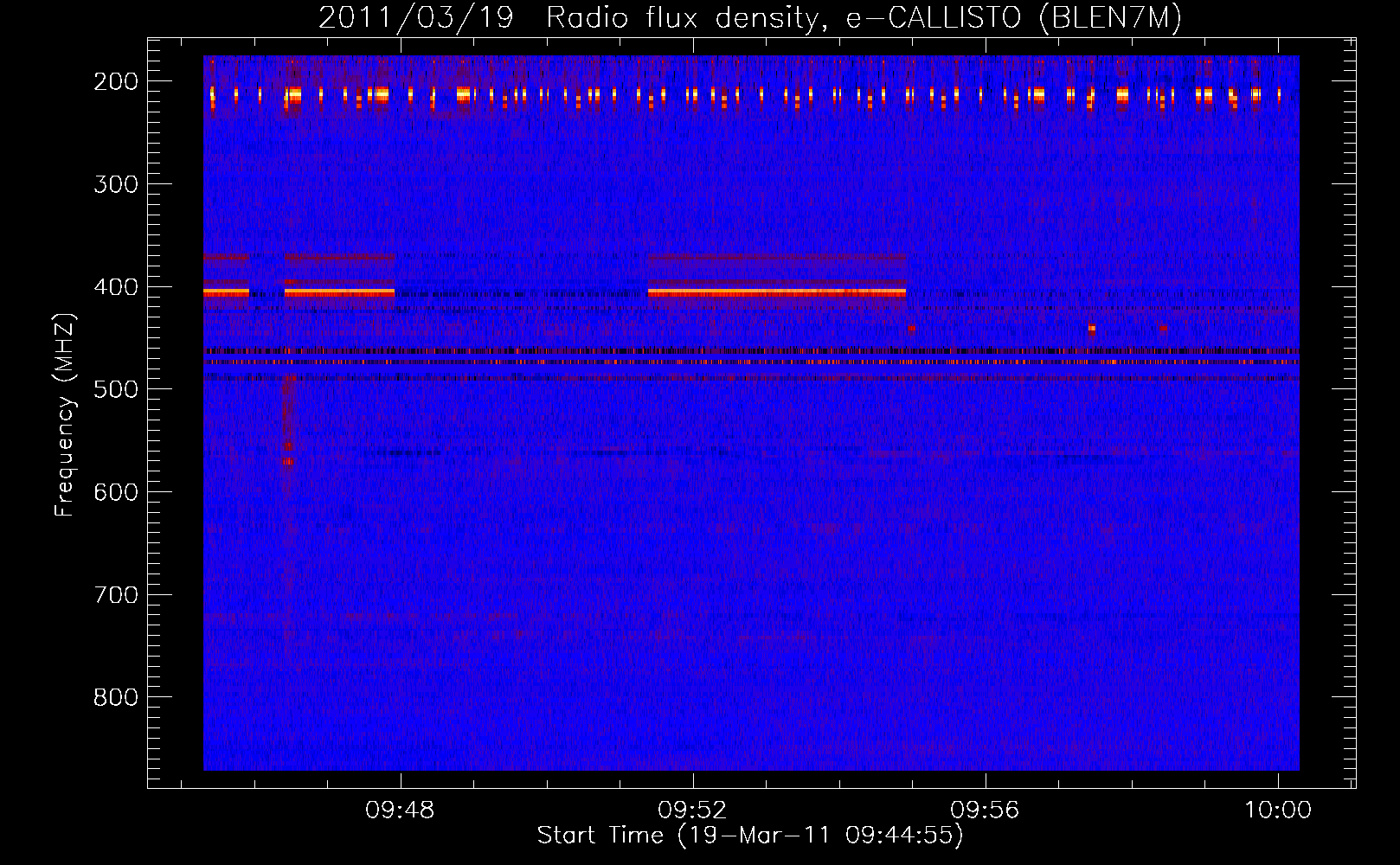The width and height of the screenshot is (1400, 865).
Task: Click the 400 frequency tick label
Action: [x=116, y=287]
